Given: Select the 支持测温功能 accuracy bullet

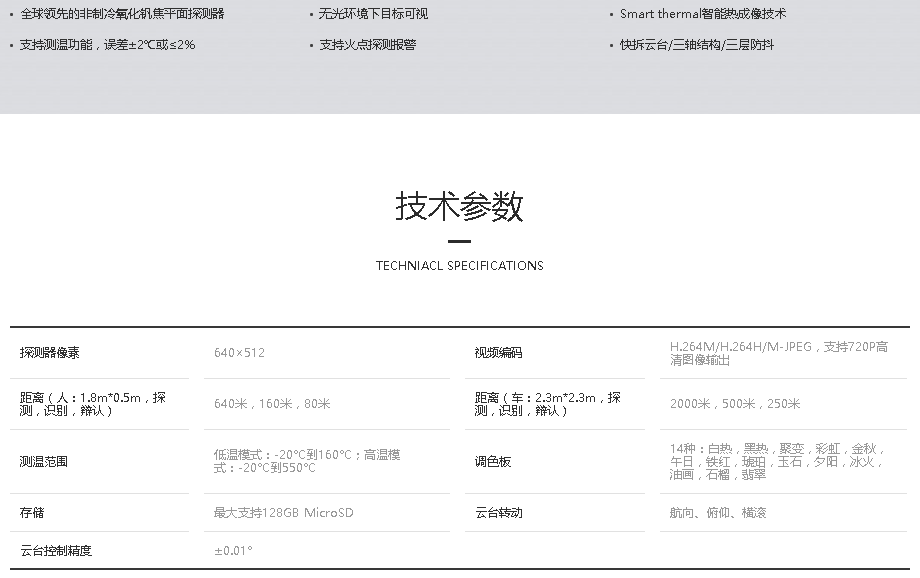Looking at the screenshot, I should tap(108, 45).
